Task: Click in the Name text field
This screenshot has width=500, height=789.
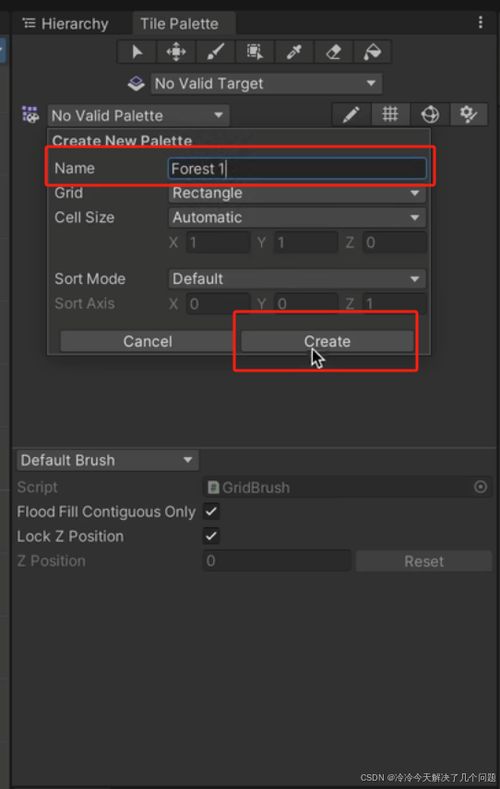Action: (297, 169)
